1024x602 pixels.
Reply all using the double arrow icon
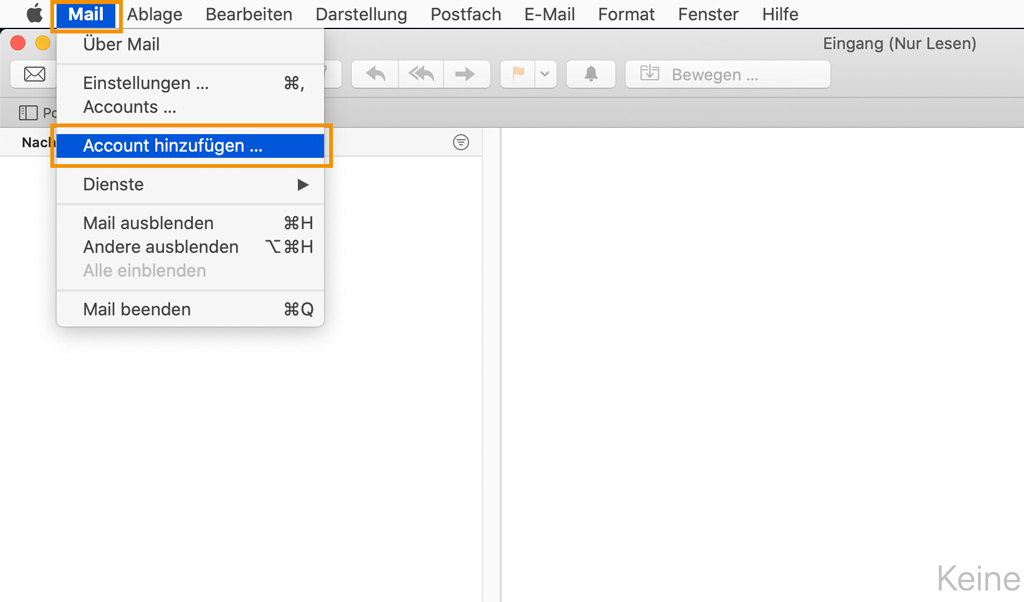click(421, 74)
